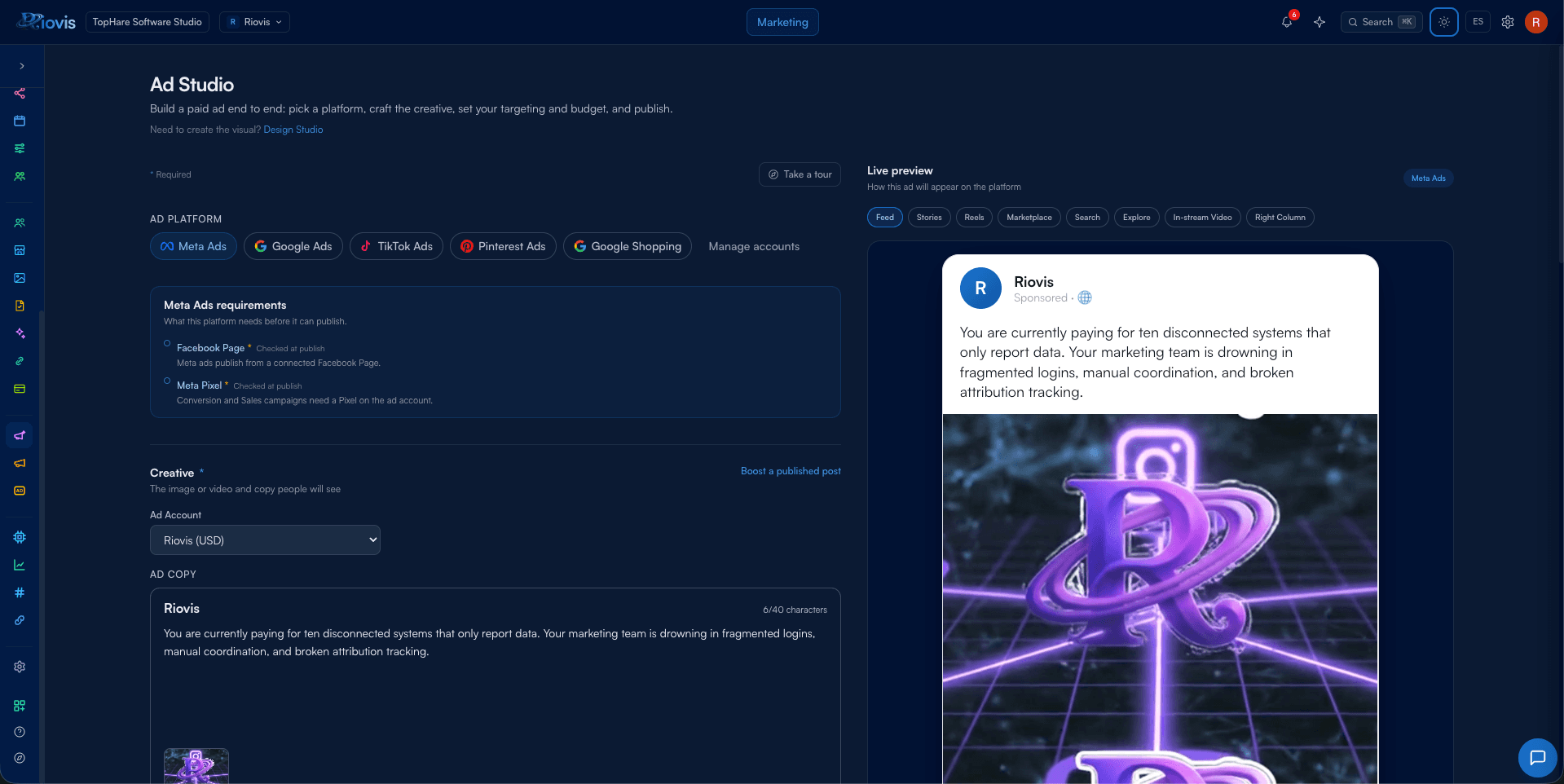Follow the Design Studio link

pyautogui.click(x=293, y=130)
